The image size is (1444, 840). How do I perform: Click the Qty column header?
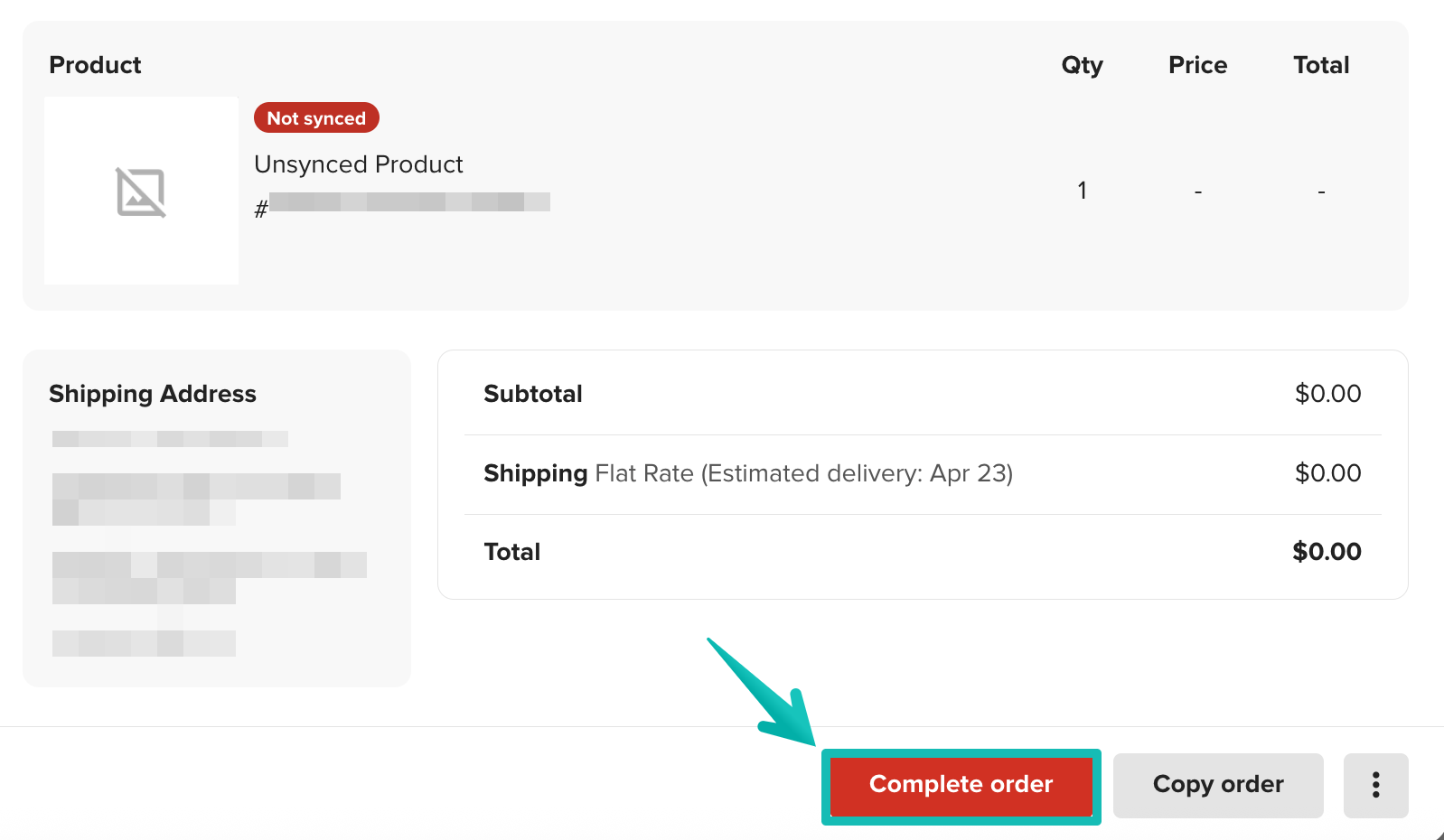point(1082,64)
